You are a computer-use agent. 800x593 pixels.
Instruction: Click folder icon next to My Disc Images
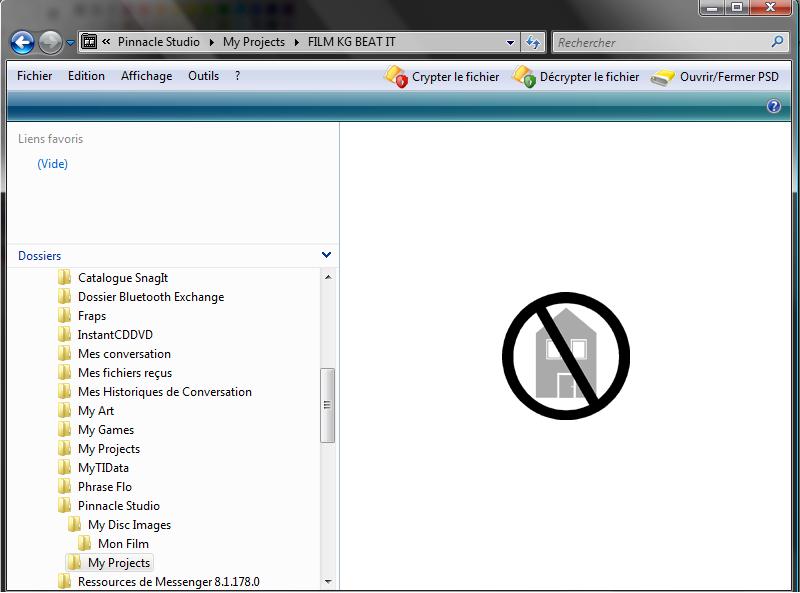pyautogui.click(x=74, y=524)
